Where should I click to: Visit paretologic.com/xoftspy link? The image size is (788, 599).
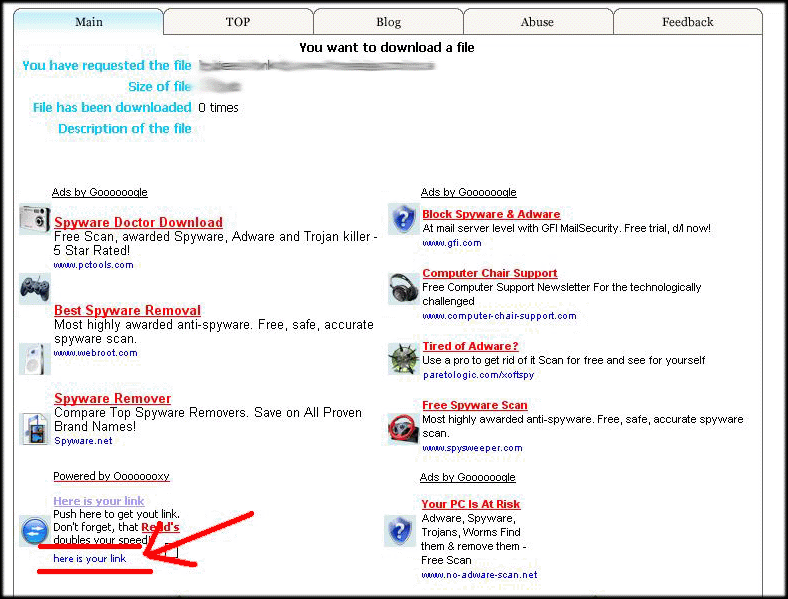(x=478, y=375)
